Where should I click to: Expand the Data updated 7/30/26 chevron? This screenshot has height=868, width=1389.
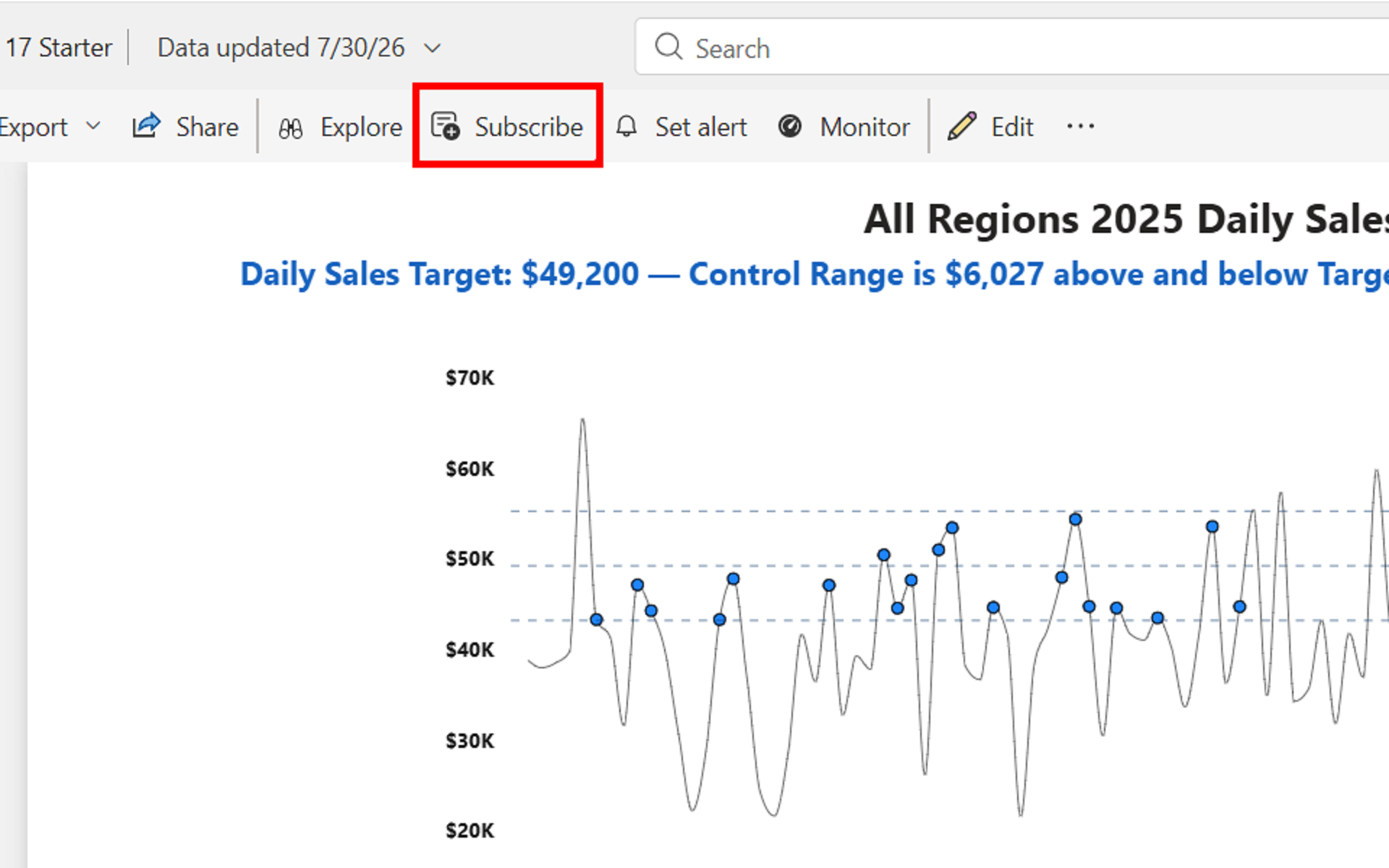click(433, 48)
